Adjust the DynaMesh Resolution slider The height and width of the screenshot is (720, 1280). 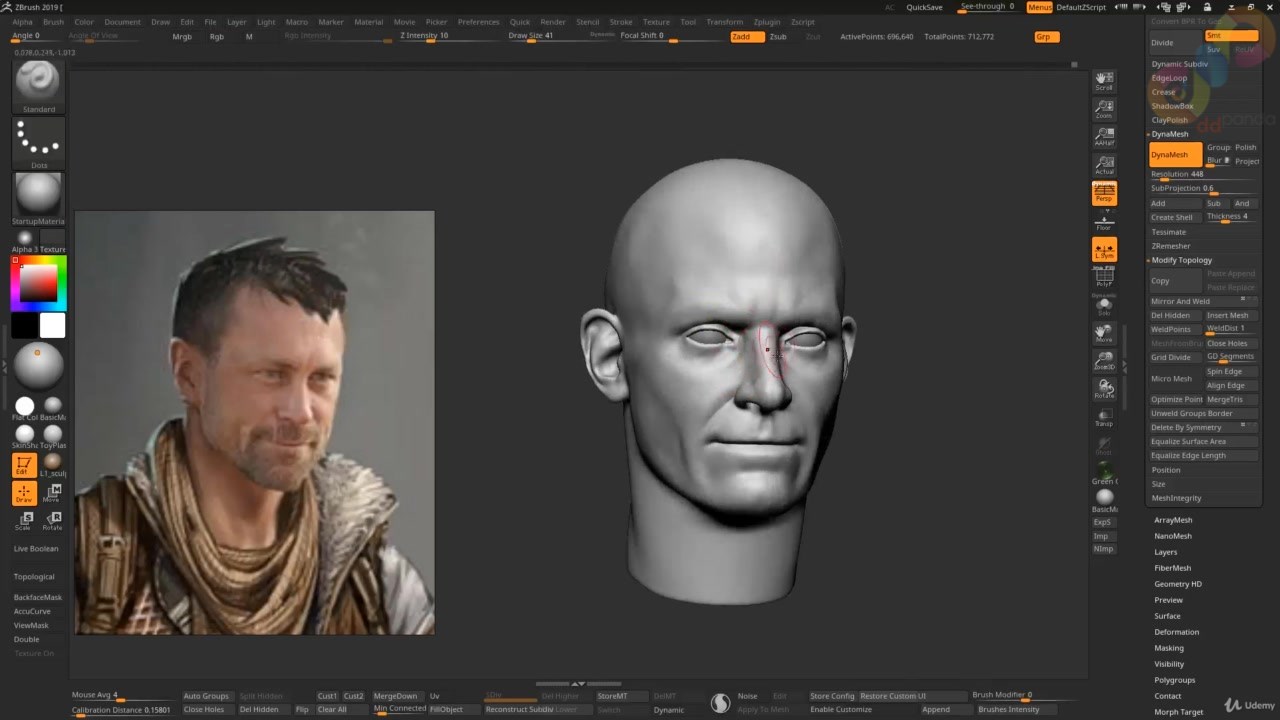1203,174
